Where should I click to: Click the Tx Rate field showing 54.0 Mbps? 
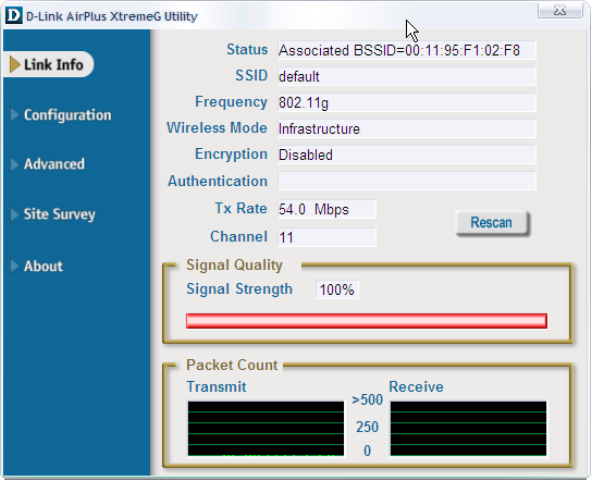[x=327, y=209]
